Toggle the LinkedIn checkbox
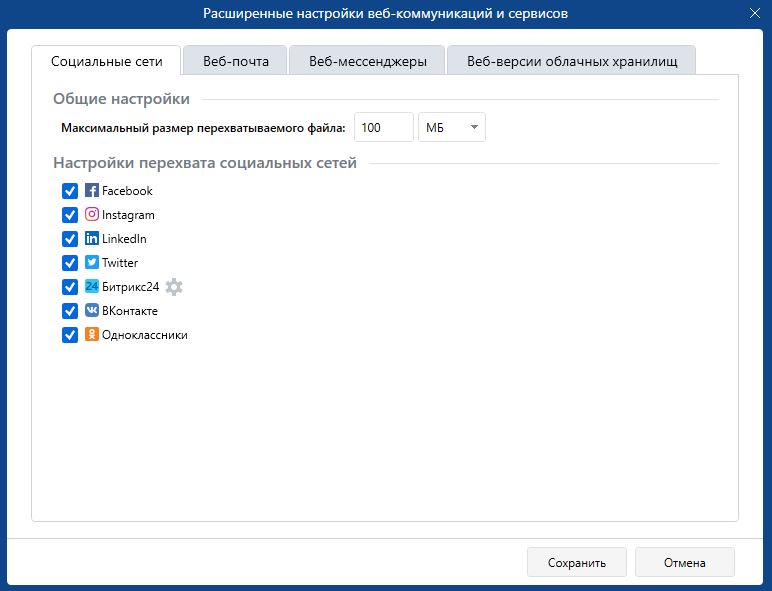This screenshot has height=591, width=772. tap(70, 239)
